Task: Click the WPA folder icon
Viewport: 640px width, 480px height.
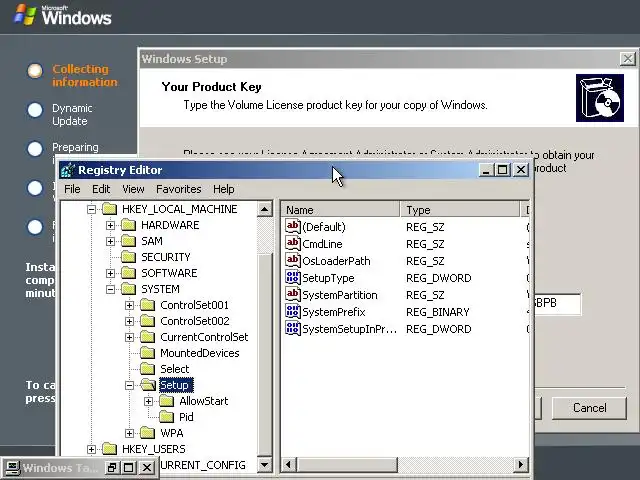Action: click(x=147, y=433)
